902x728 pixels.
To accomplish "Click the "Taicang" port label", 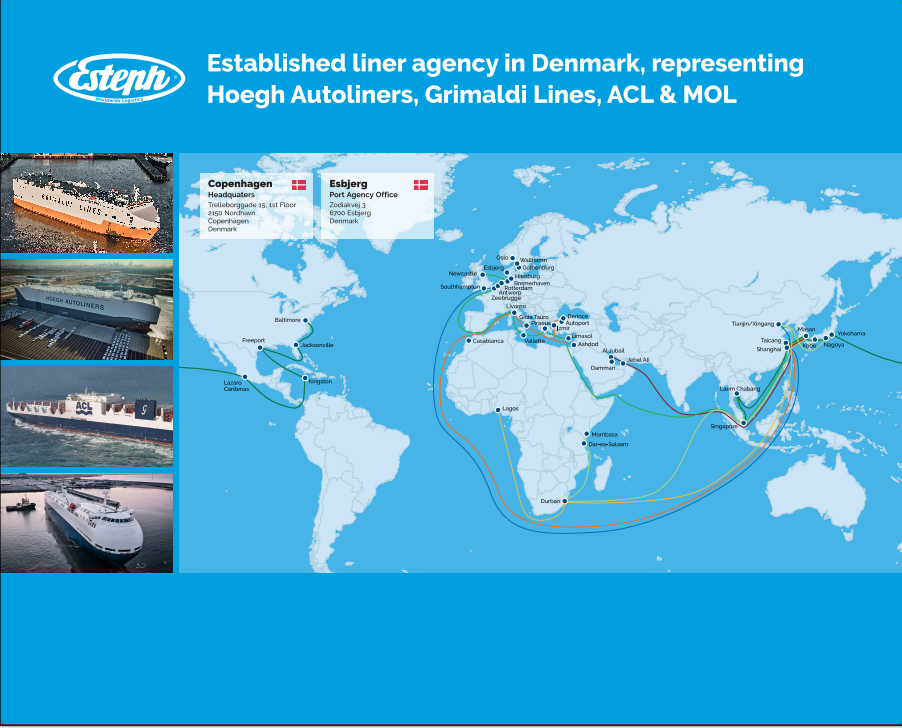I will tap(771, 340).
